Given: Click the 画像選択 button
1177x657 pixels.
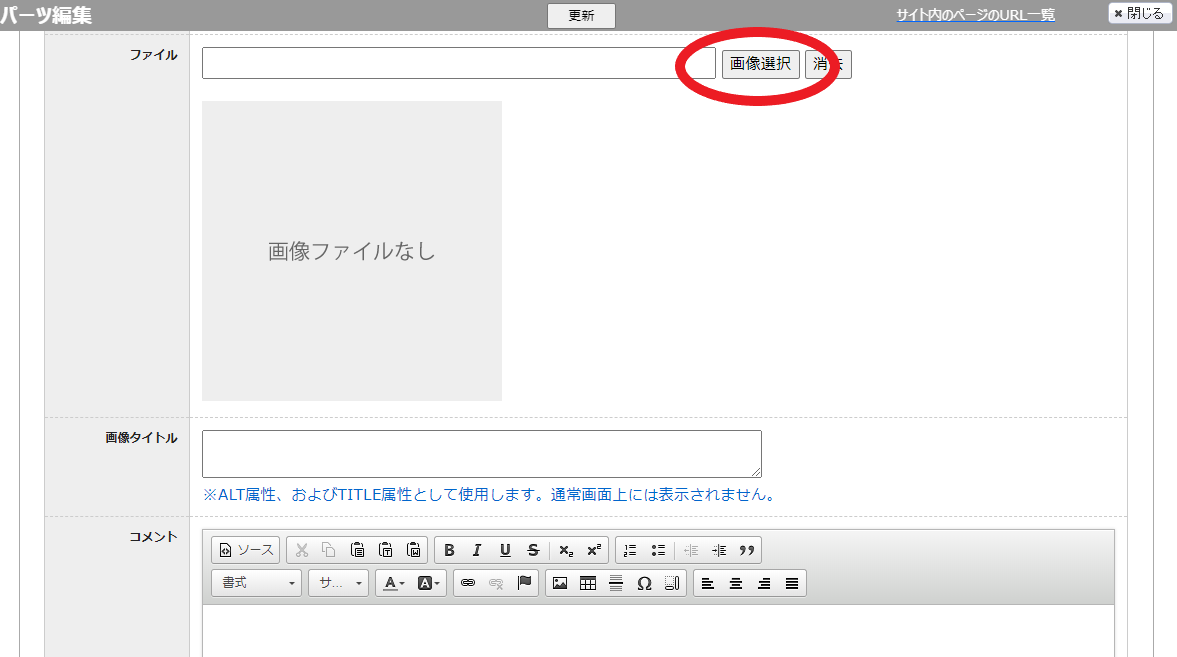Looking at the screenshot, I should coord(760,64).
